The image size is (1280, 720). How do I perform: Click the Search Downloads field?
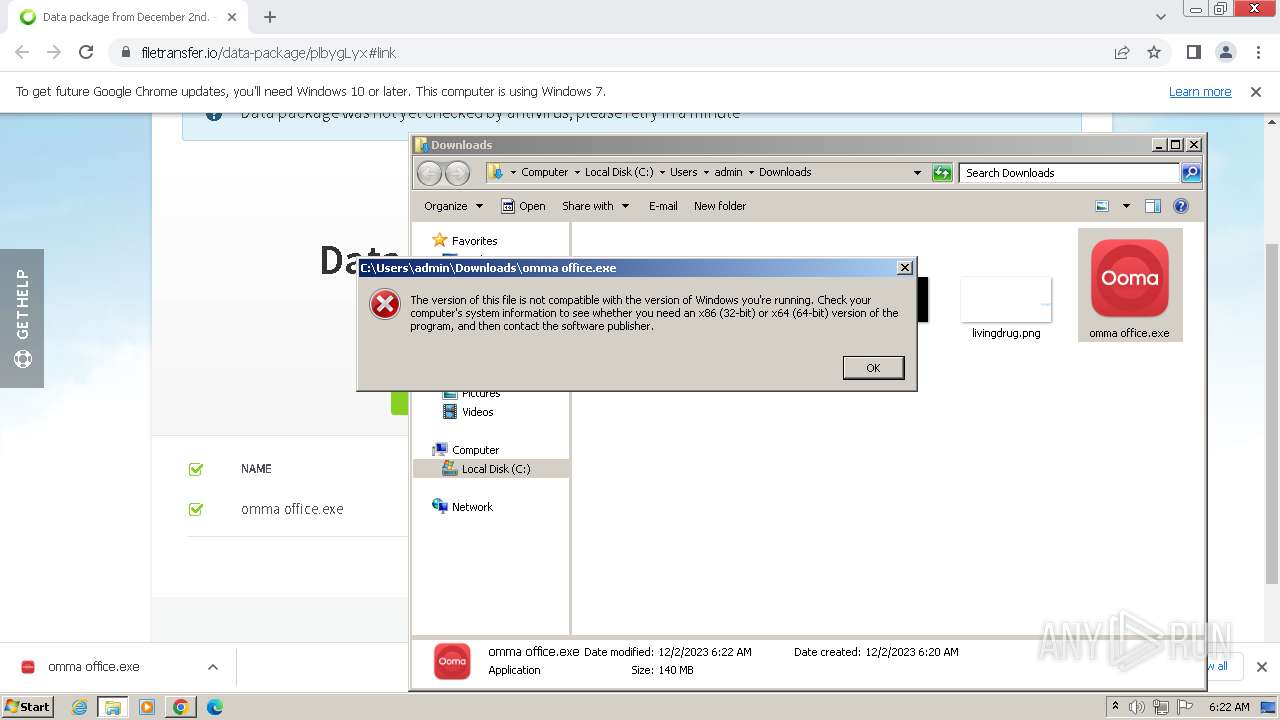pos(1069,173)
